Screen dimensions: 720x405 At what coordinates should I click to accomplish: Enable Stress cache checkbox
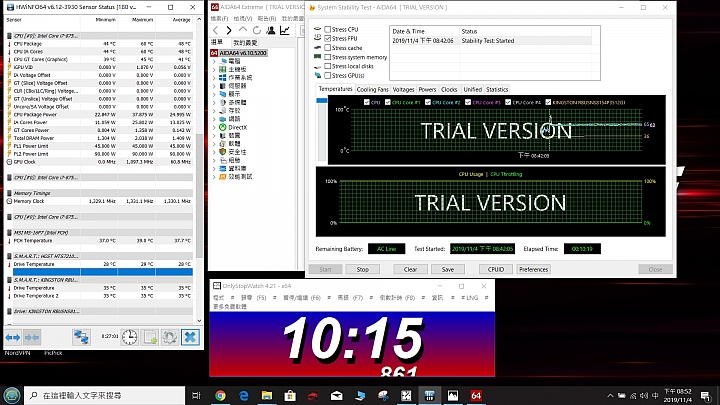pos(327,48)
